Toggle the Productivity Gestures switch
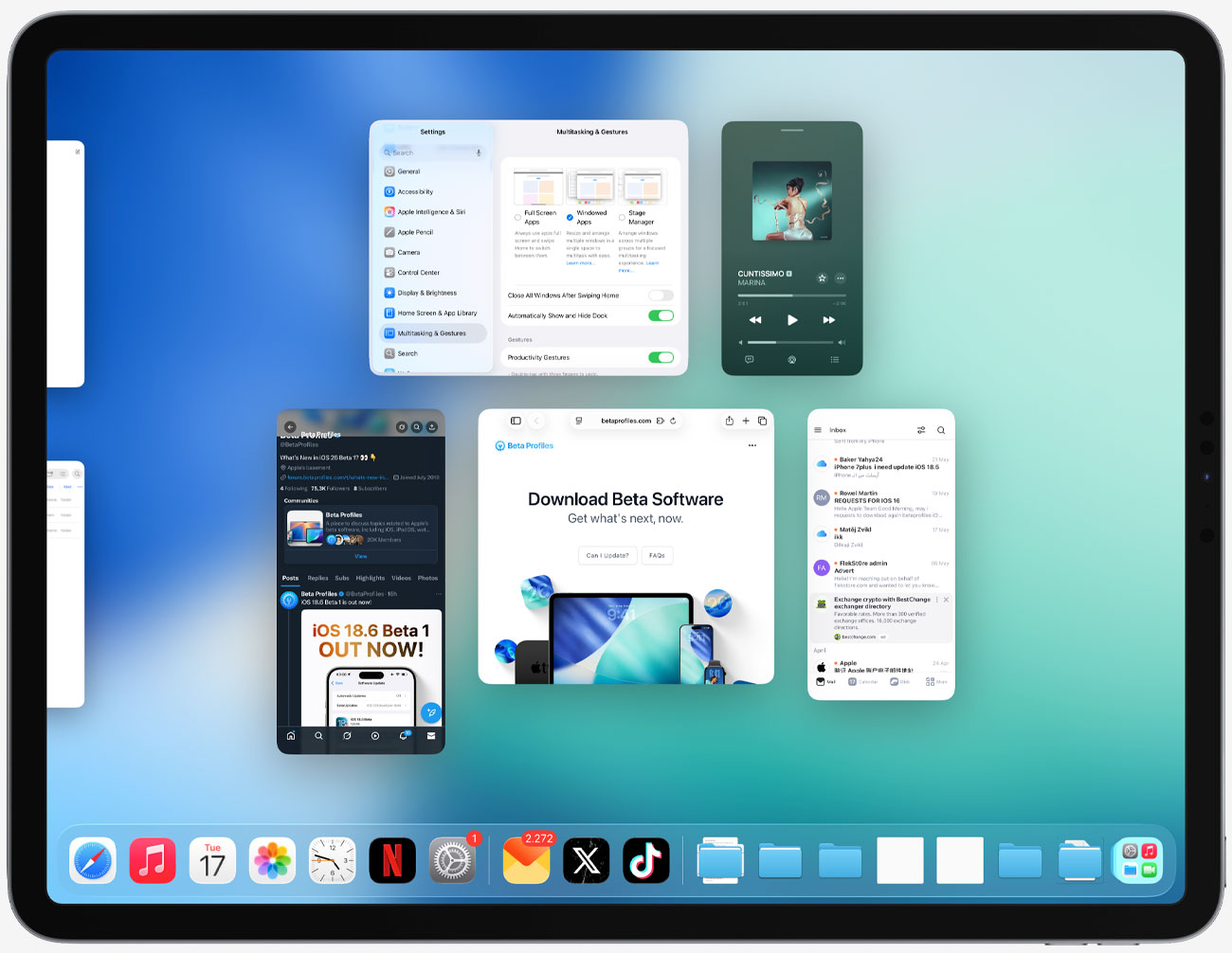Image resolution: width=1232 pixels, height=953 pixels. click(661, 357)
